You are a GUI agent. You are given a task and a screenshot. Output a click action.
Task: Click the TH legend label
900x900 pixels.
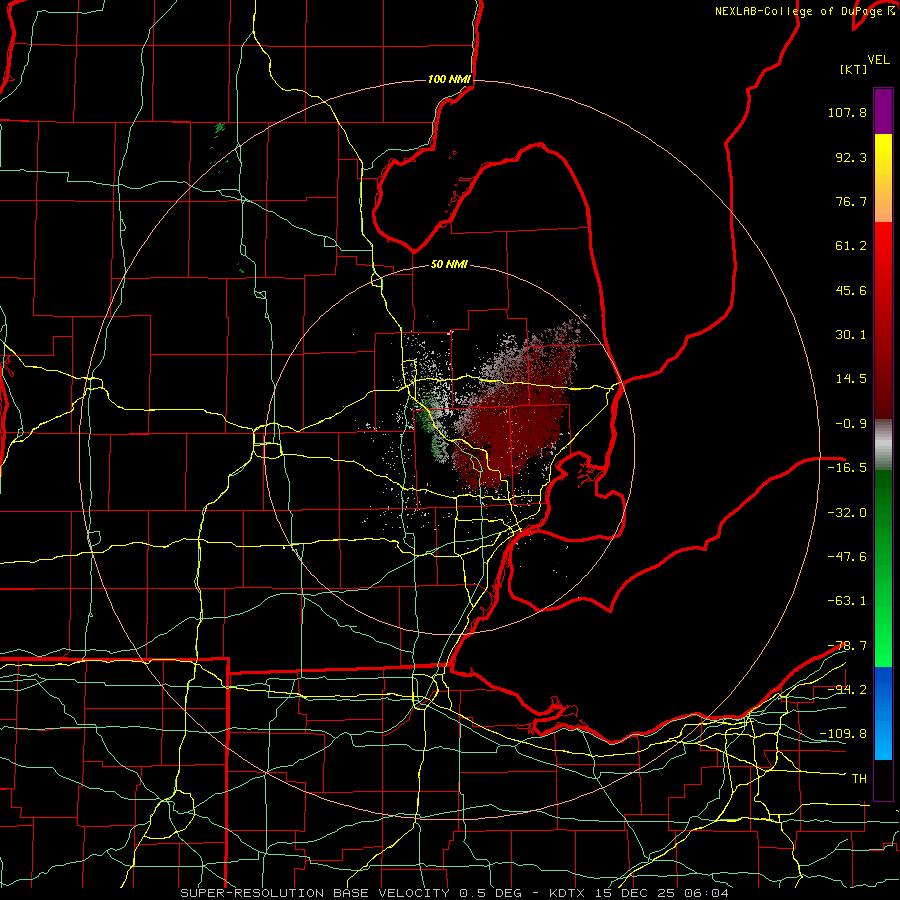tap(859, 779)
